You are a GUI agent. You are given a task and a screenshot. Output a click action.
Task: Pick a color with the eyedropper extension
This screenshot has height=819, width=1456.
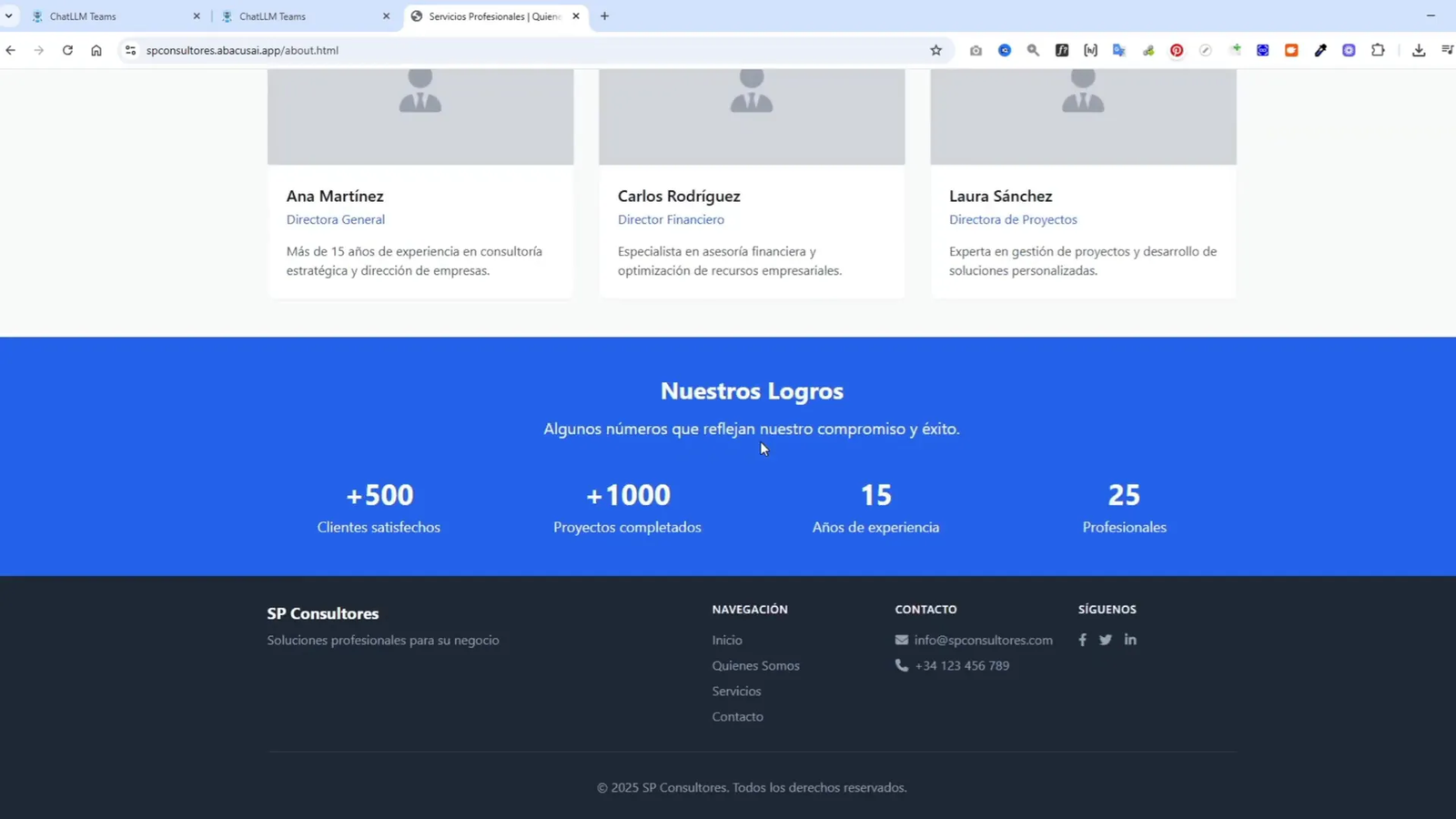tap(1320, 50)
